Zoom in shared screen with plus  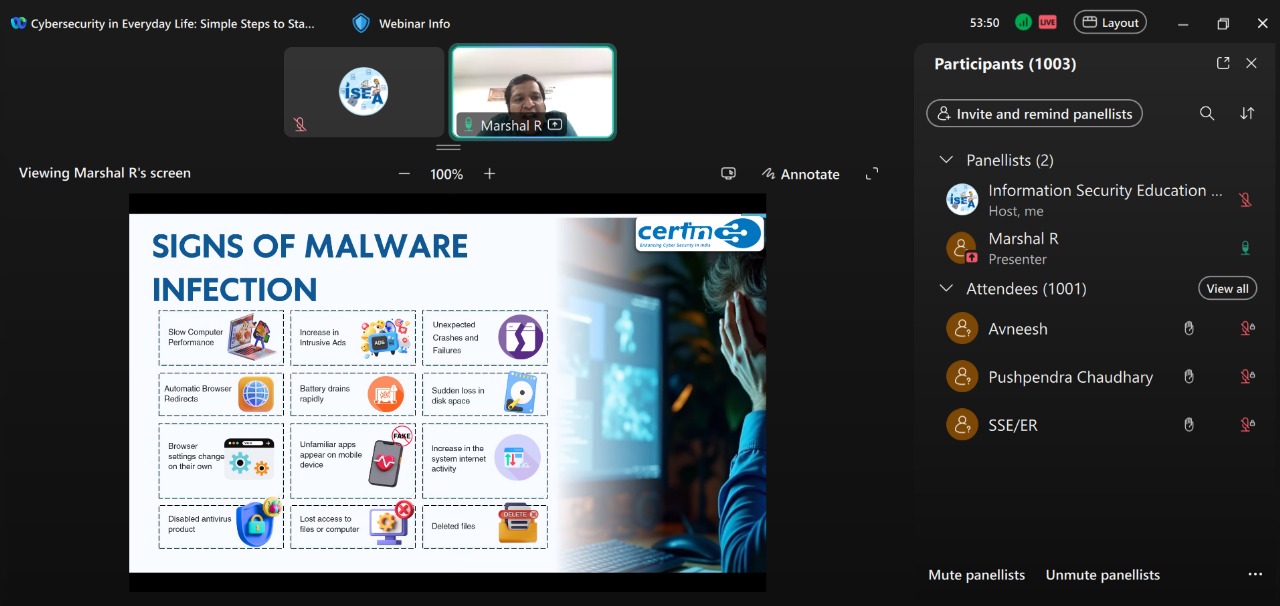490,174
